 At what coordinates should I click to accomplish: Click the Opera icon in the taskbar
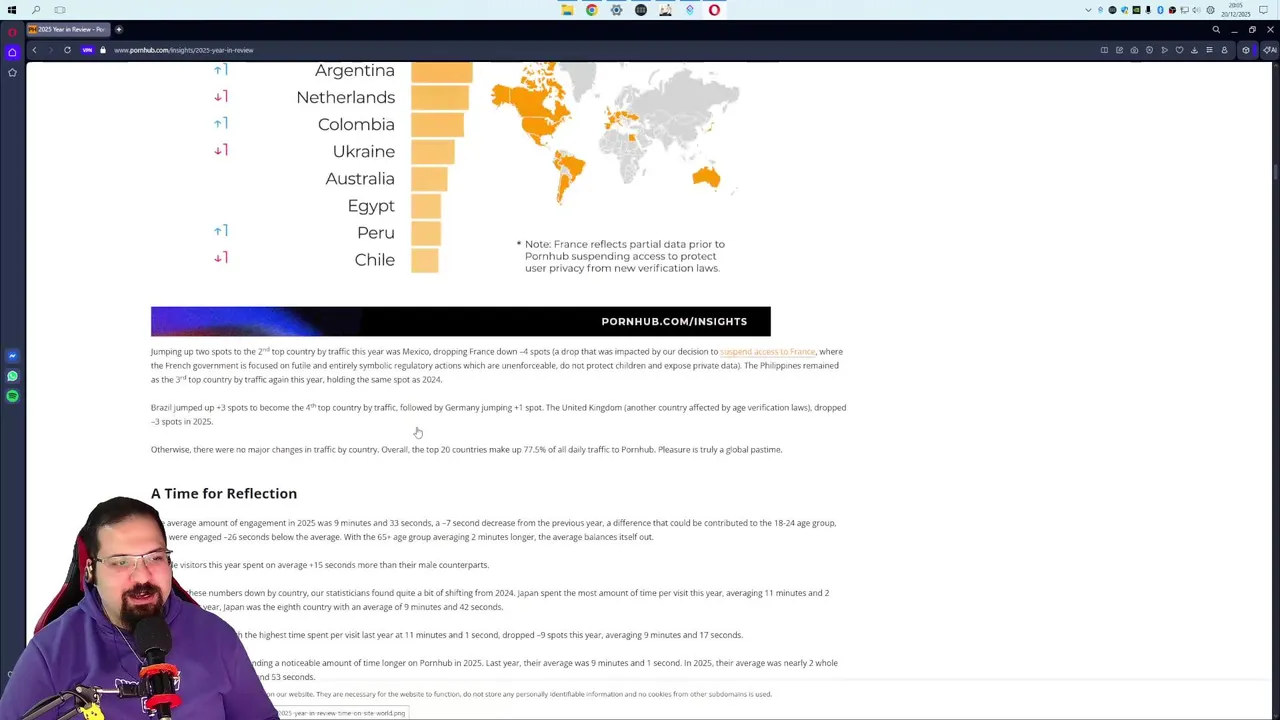(714, 10)
